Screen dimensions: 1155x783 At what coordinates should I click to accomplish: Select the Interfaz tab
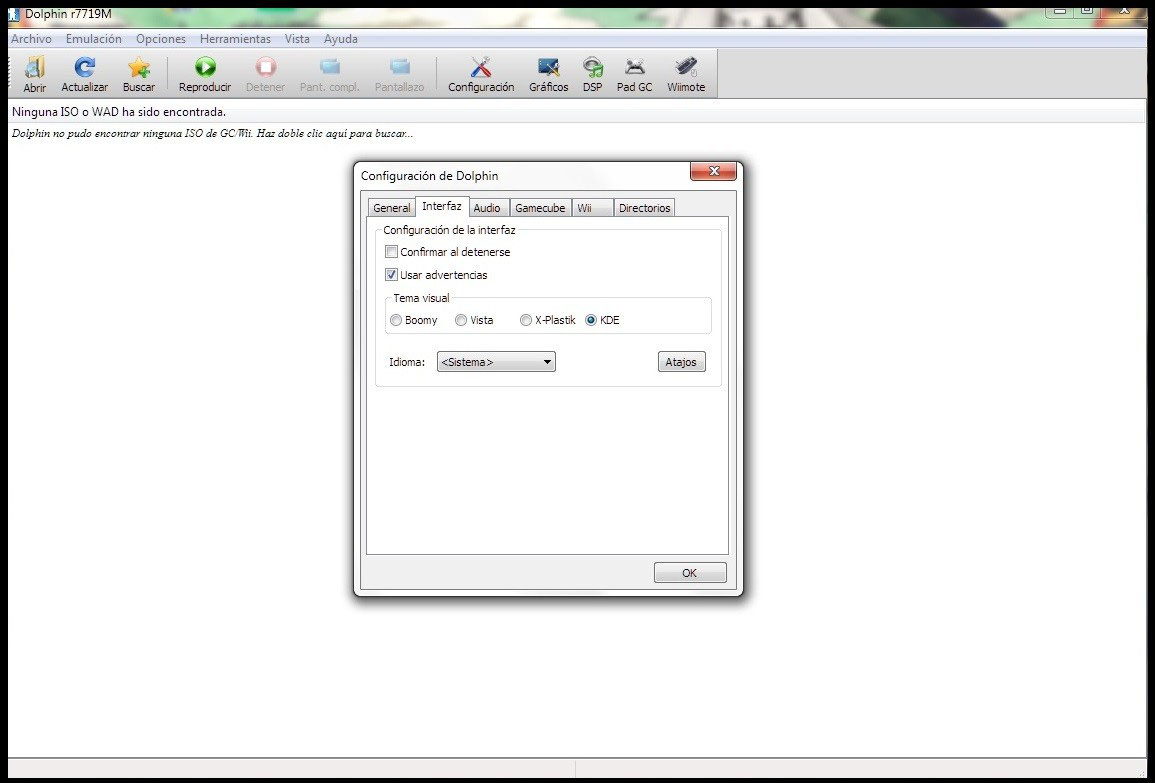point(442,206)
